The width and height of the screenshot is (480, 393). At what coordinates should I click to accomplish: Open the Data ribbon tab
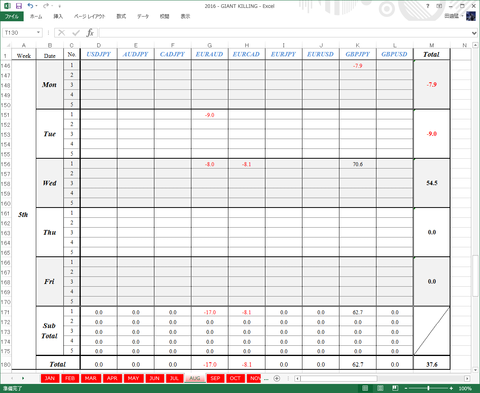143,16
